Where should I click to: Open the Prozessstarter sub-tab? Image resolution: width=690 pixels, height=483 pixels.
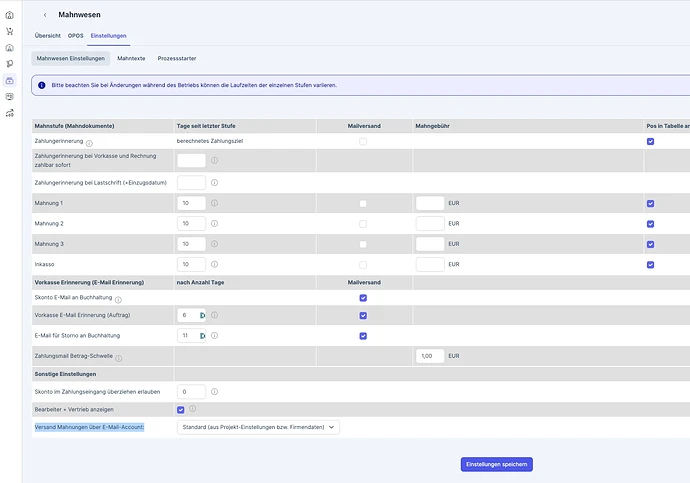(x=177, y=58)
